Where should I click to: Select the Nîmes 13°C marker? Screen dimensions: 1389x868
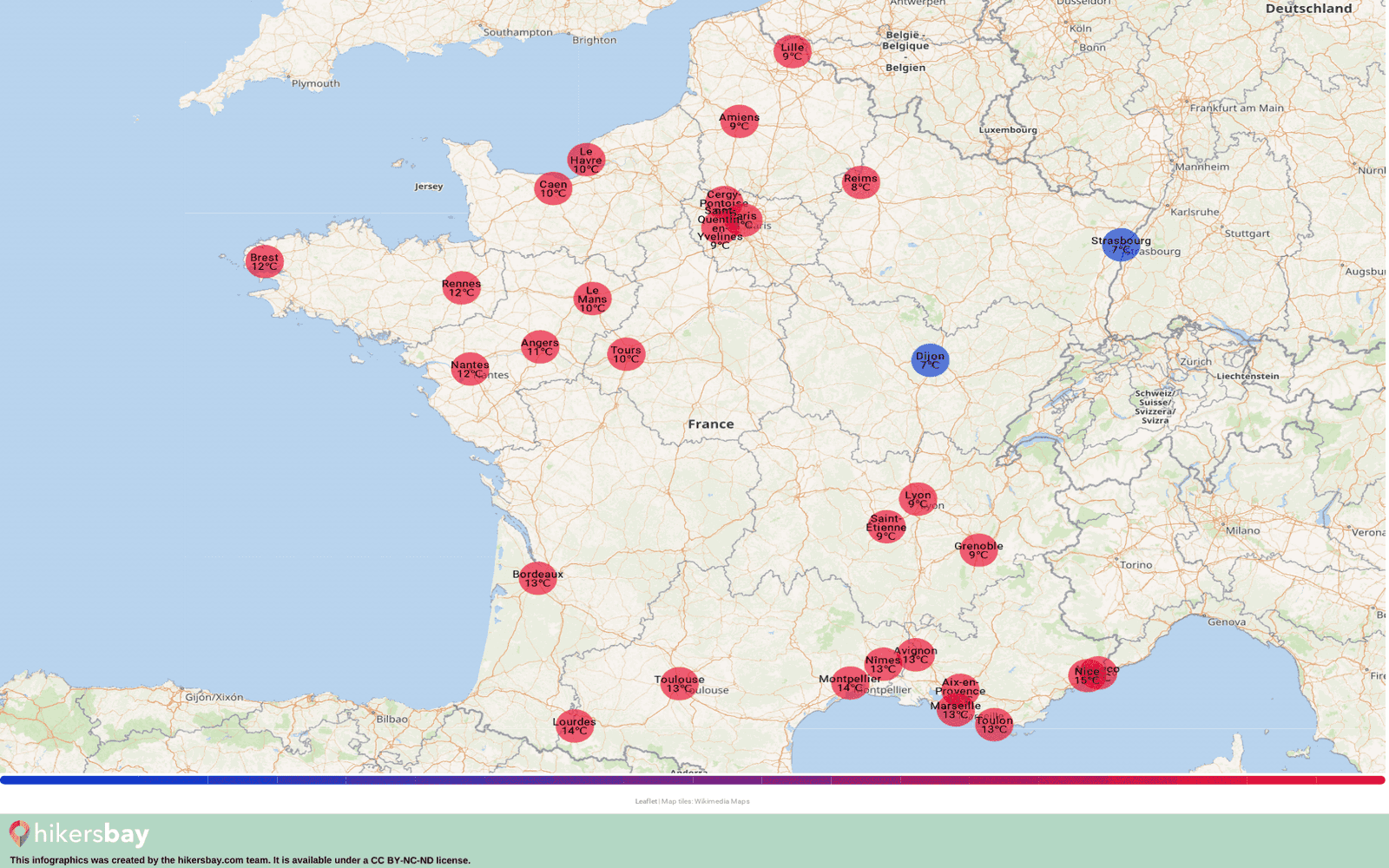tap(883, 665)
